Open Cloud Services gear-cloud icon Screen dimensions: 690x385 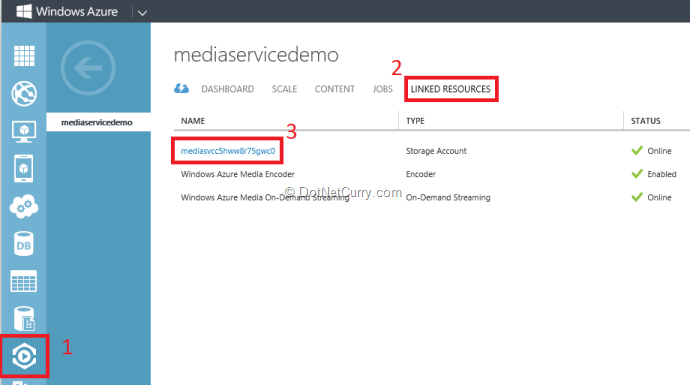(x=24, y=206)
